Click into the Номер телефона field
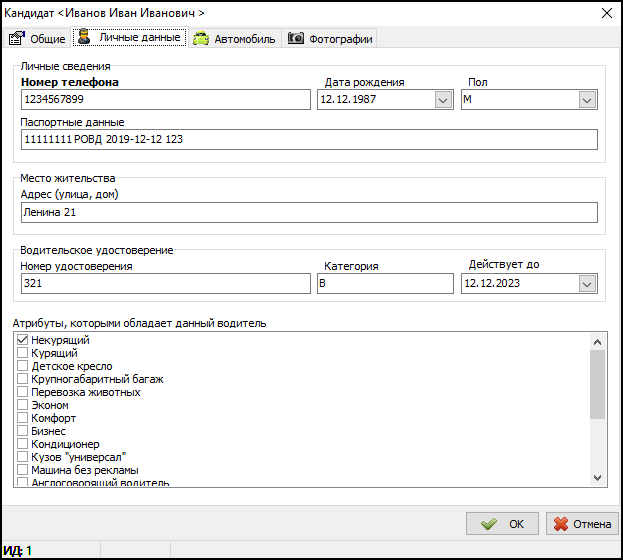Image resolution: width=623 pixels, height=560 pixels. pos(165,100)
